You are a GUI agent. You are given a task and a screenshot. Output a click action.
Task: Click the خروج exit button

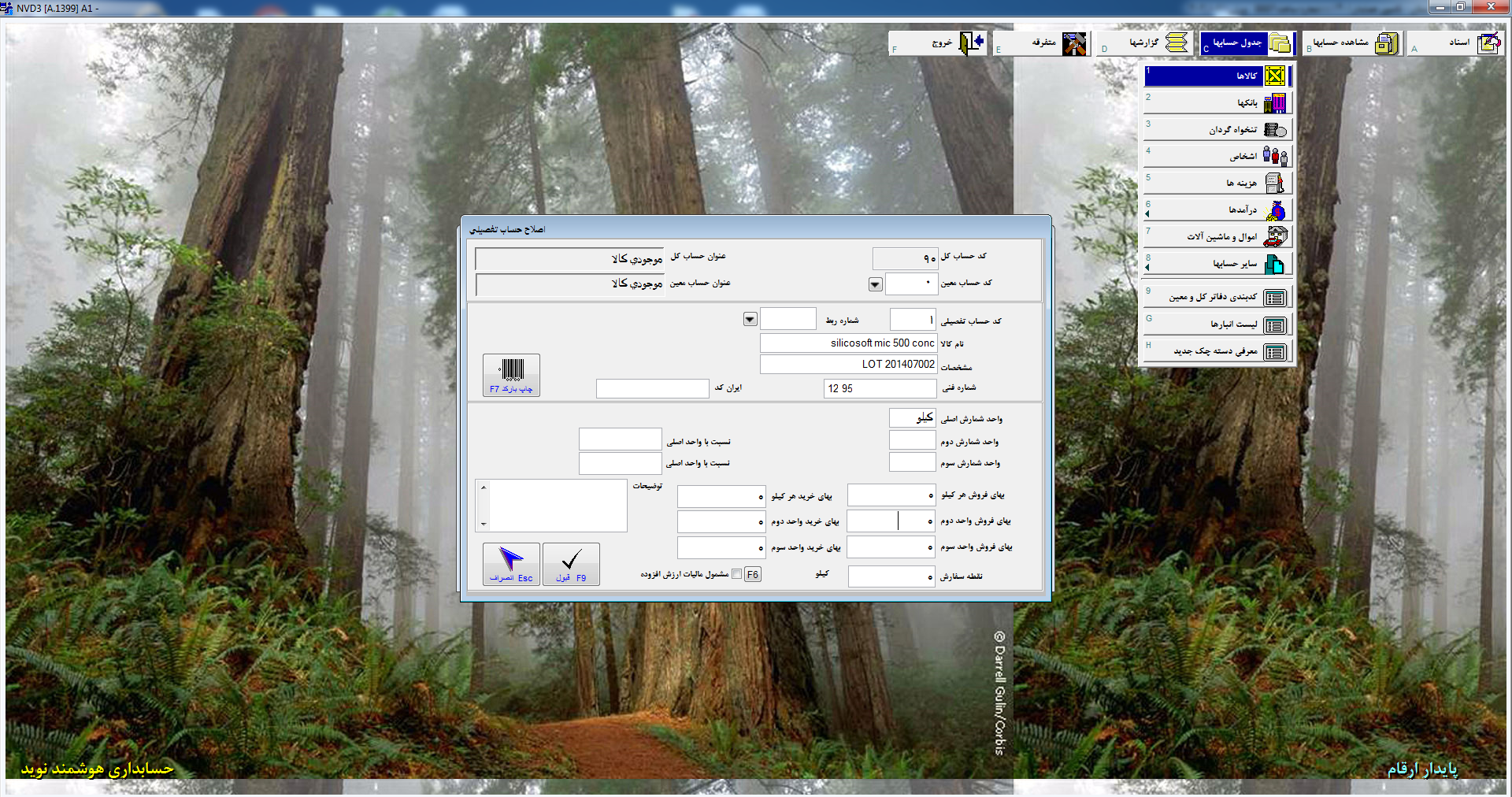pyautogui.click(x=937, y=43)
